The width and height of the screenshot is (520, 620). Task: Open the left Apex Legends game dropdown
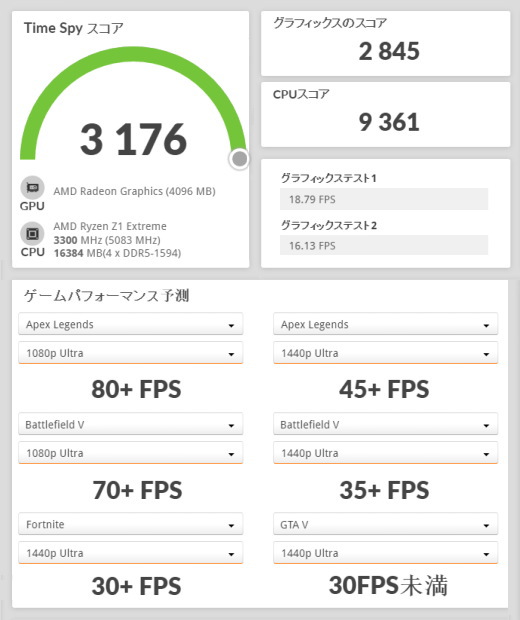[130, 324]
